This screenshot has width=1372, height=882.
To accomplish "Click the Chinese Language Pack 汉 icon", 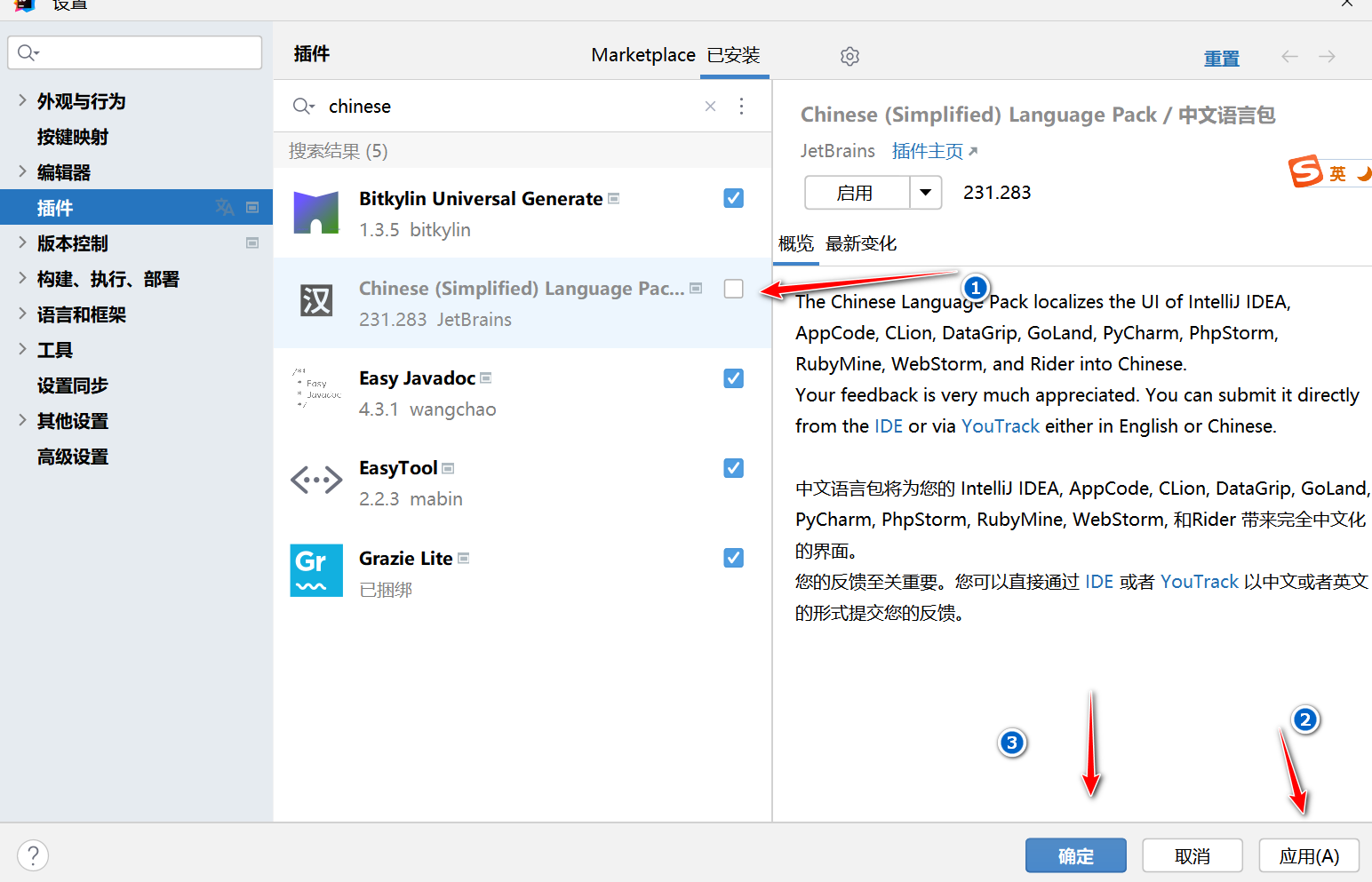I will [x=316, y=301].
